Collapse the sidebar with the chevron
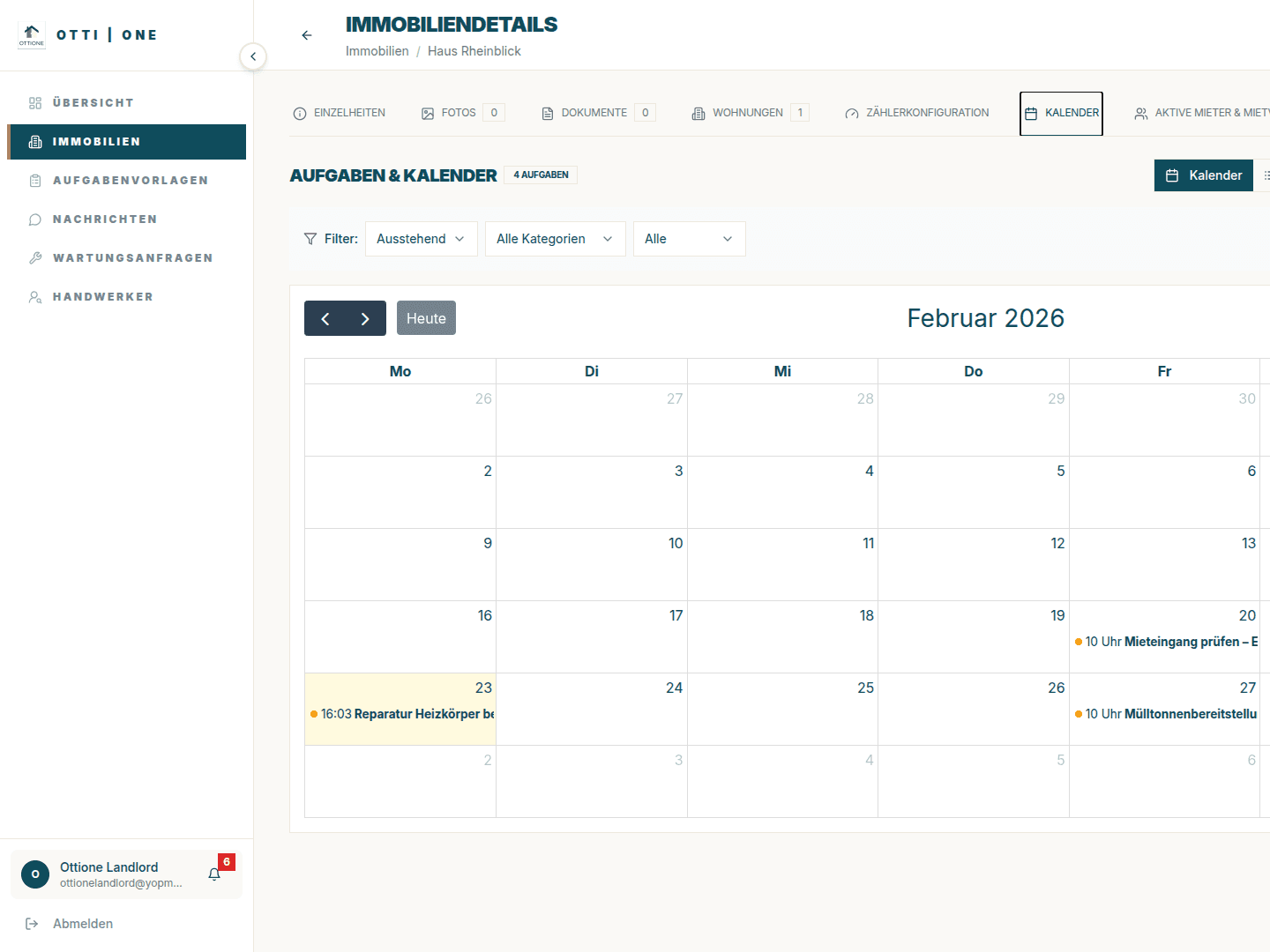The image size is (1270, 952). pyautogui.click(x=253, y=56)
